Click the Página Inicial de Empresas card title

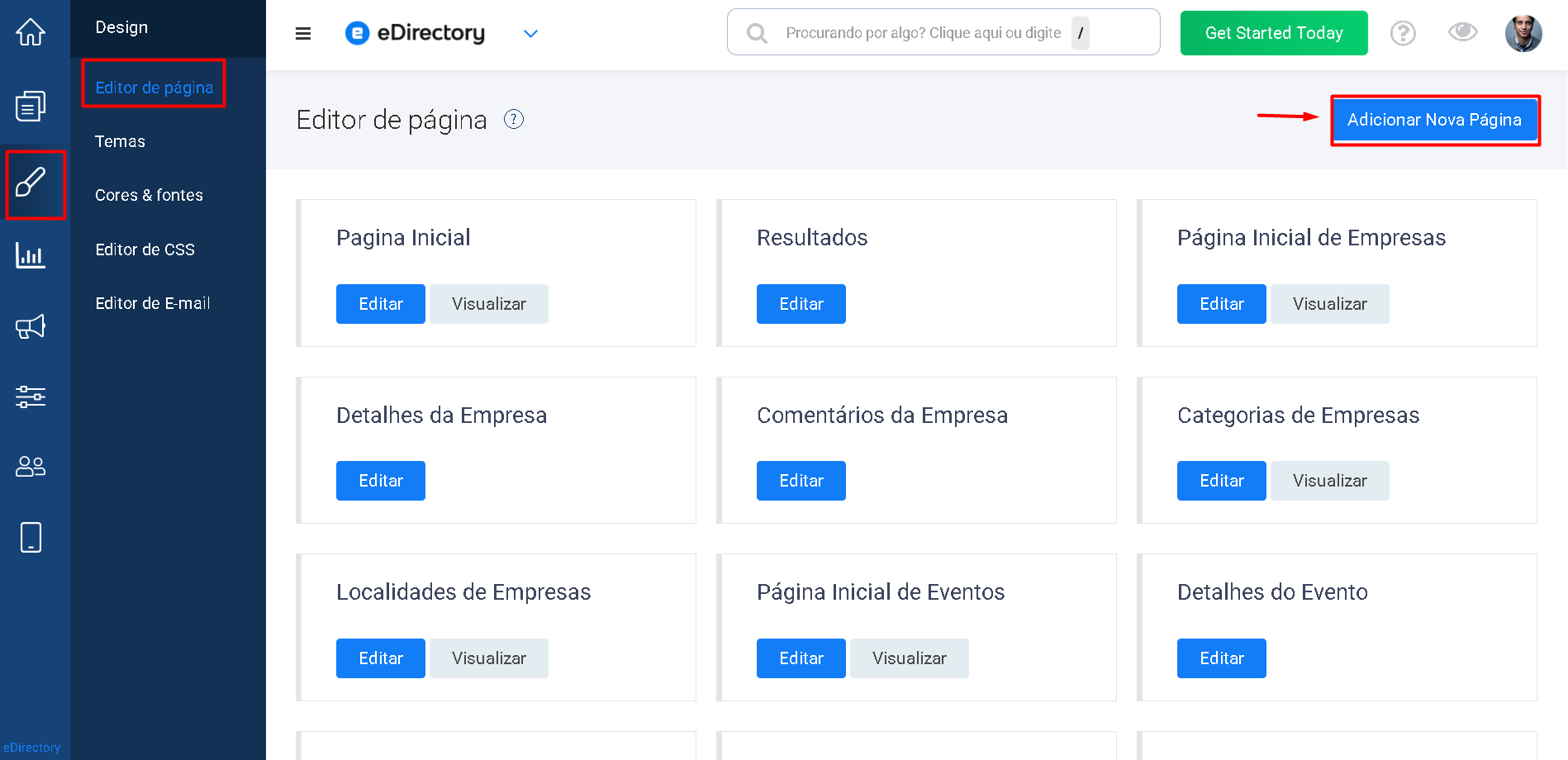(1311, 238)
